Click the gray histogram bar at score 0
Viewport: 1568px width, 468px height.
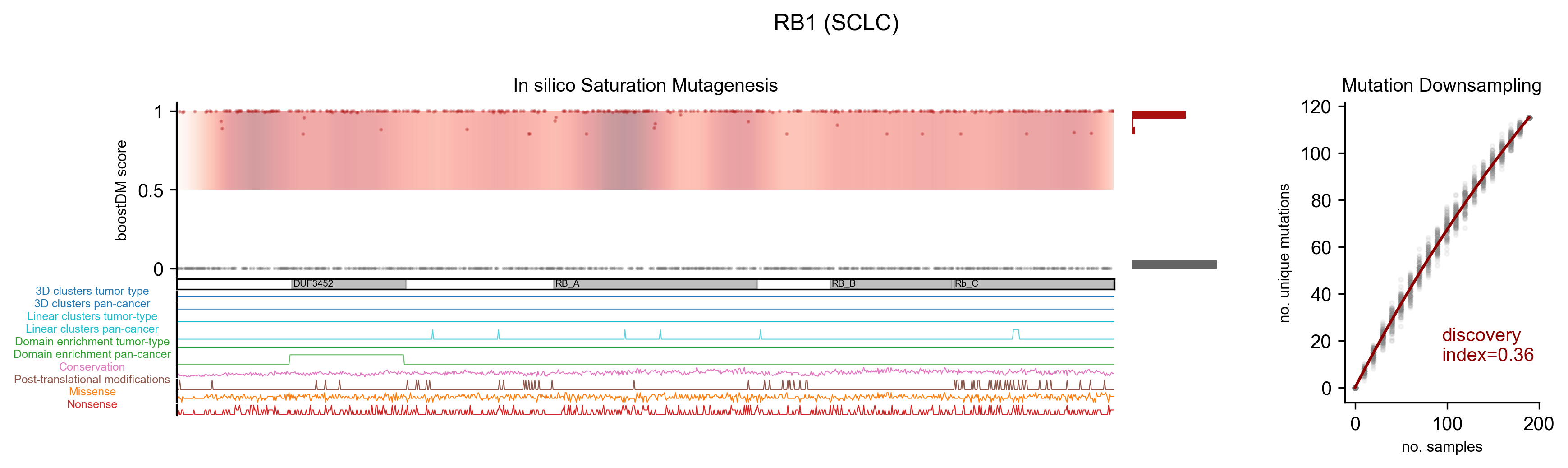[1174, 264]
